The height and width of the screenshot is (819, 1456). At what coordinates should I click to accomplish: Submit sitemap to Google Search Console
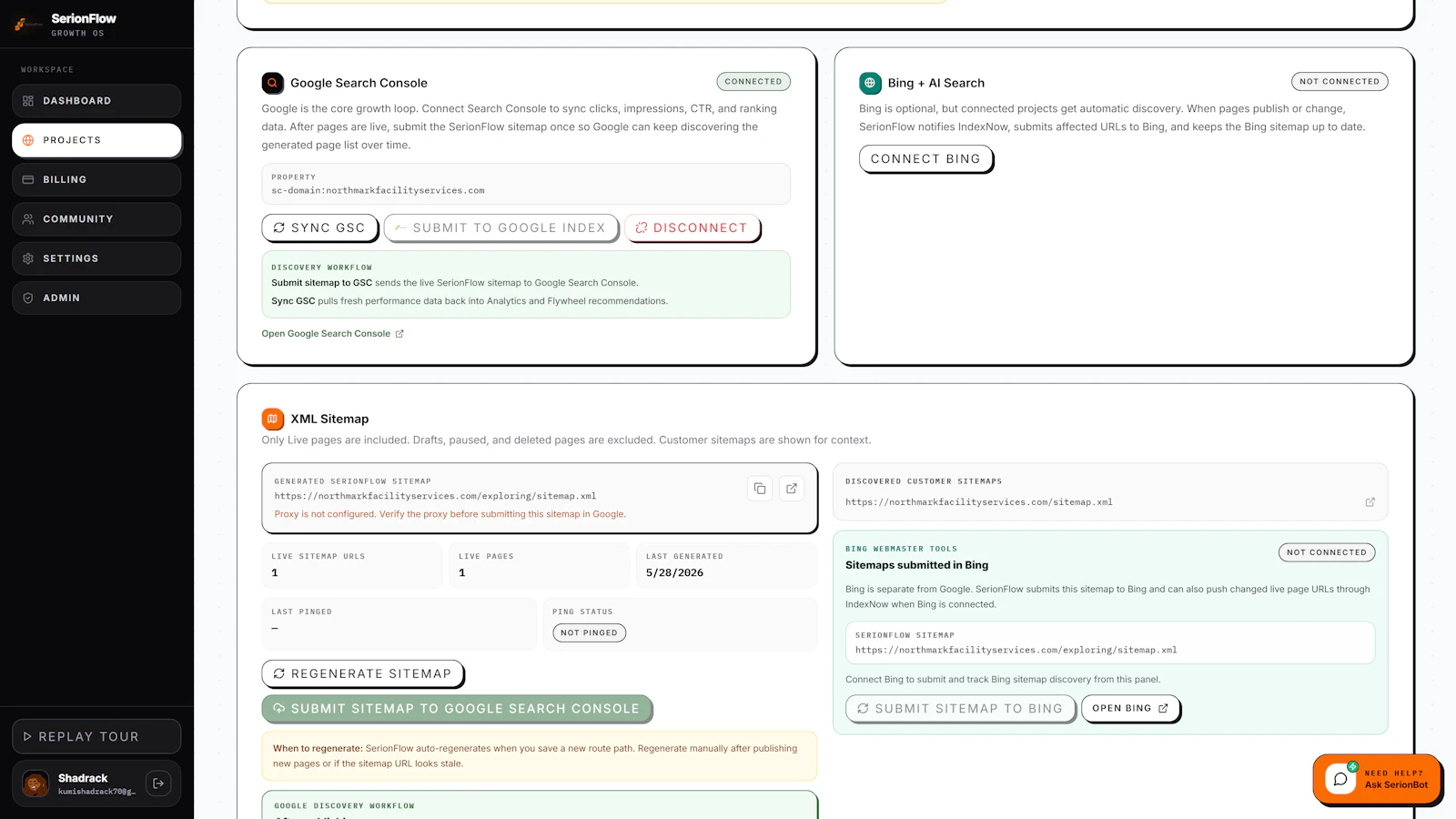click(457, 709)
